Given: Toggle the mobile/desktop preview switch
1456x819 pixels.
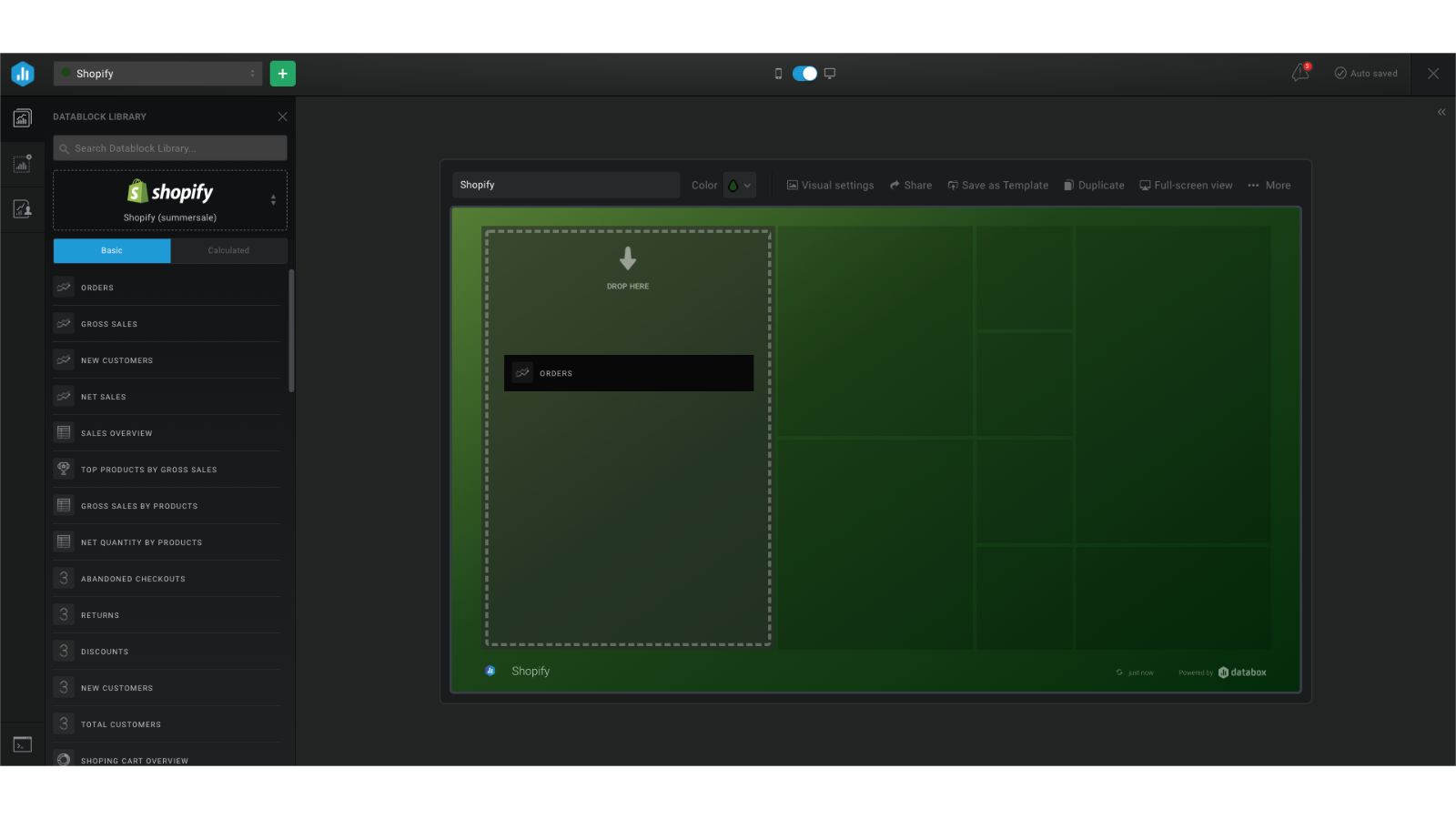Looking at the screenshot, I should [x=803, y=73].
